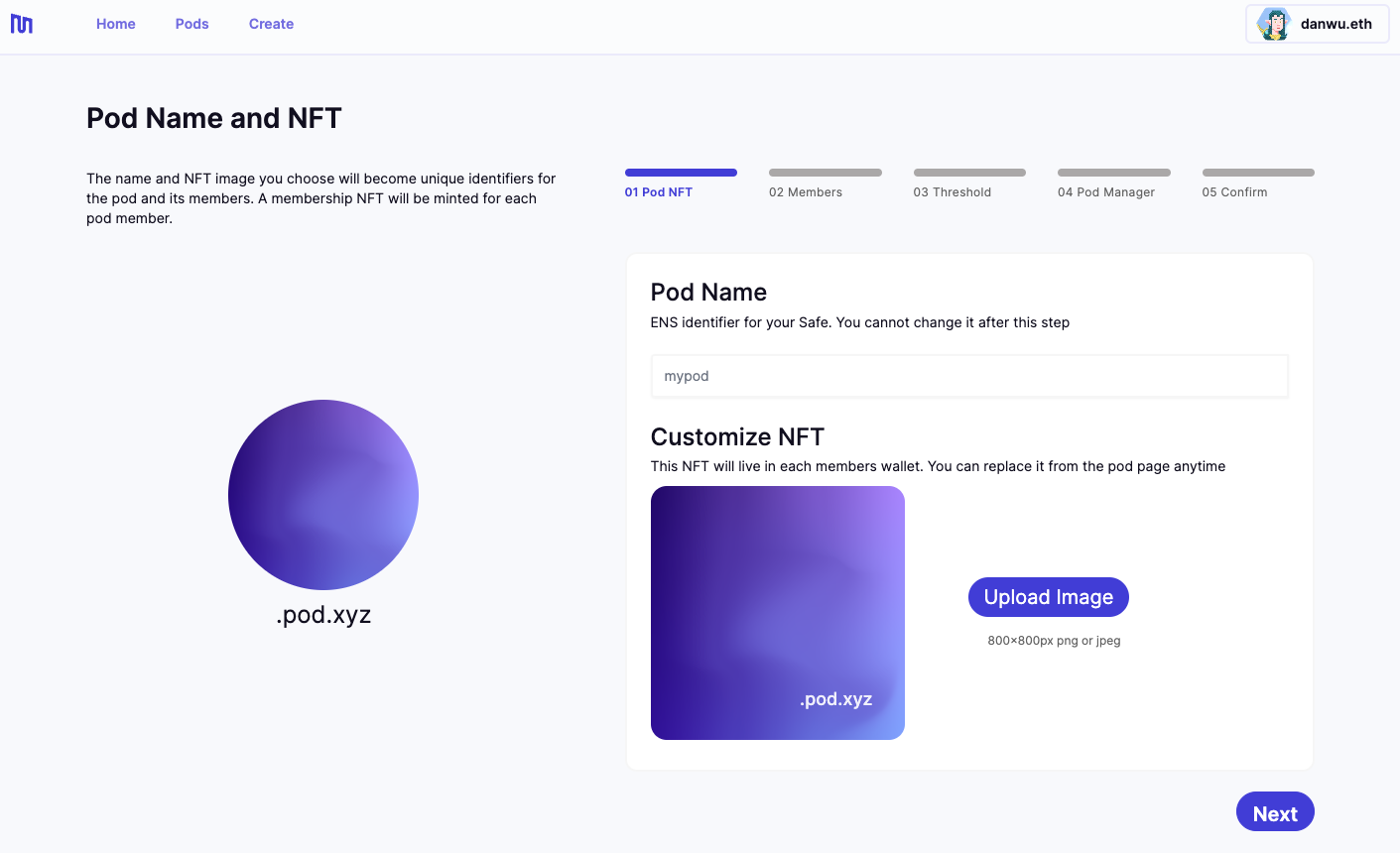Select the Create navigation item
This screenshot has height=853, width=1400.
pyautogui.click(x=271, y=24)
